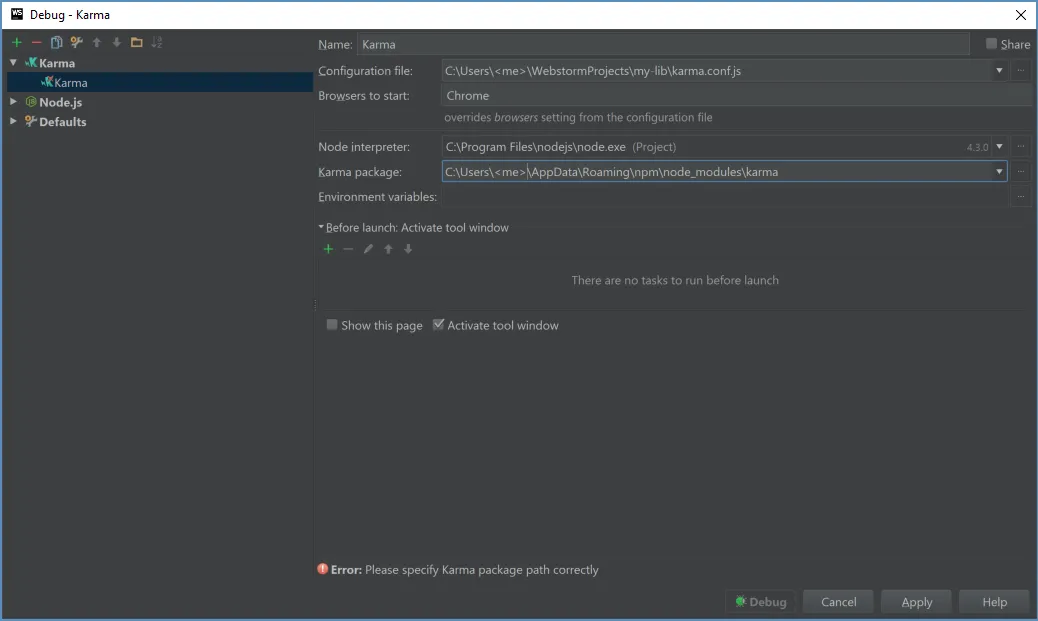Remove the selected configuration with the minus icon in the tree toolbar
Image resolution: width=1038 pixels, height=621 pixels.
(36, 42)
